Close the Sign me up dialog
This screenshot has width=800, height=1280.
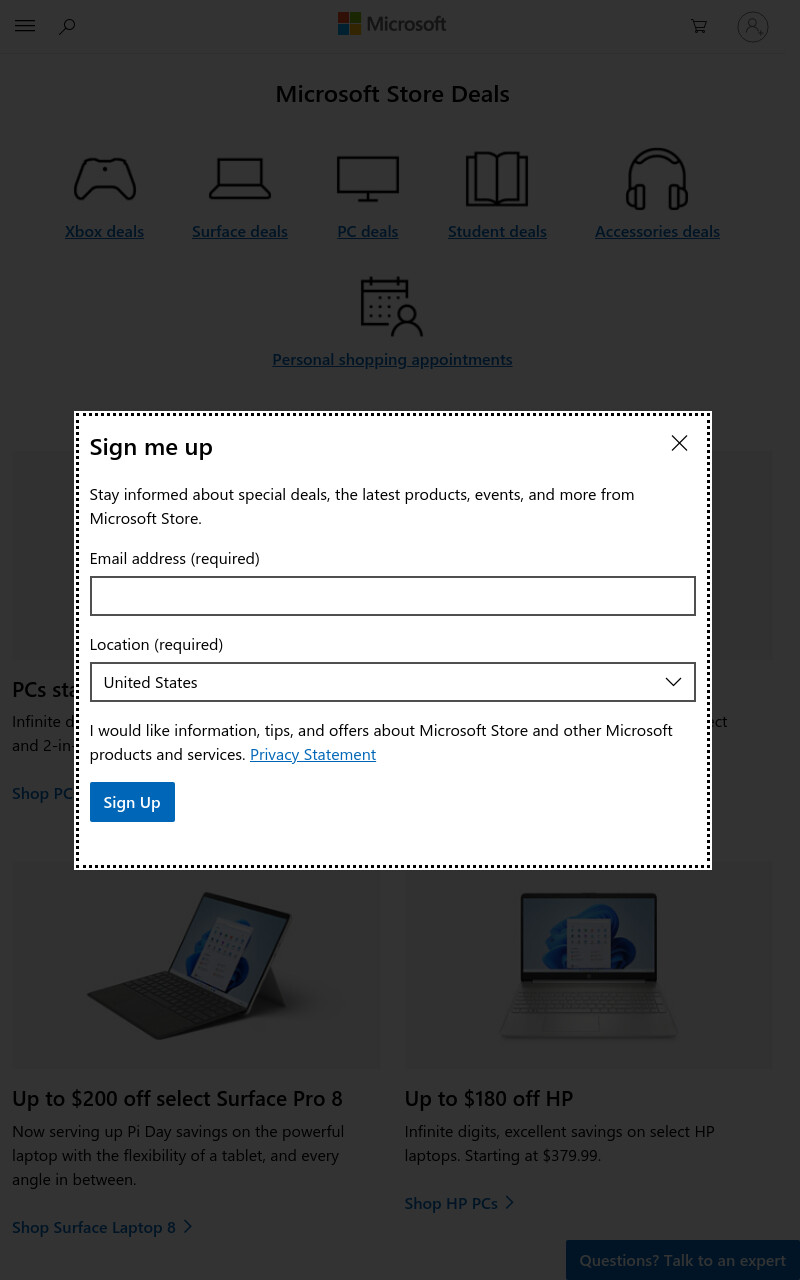(x=679, y=443)
